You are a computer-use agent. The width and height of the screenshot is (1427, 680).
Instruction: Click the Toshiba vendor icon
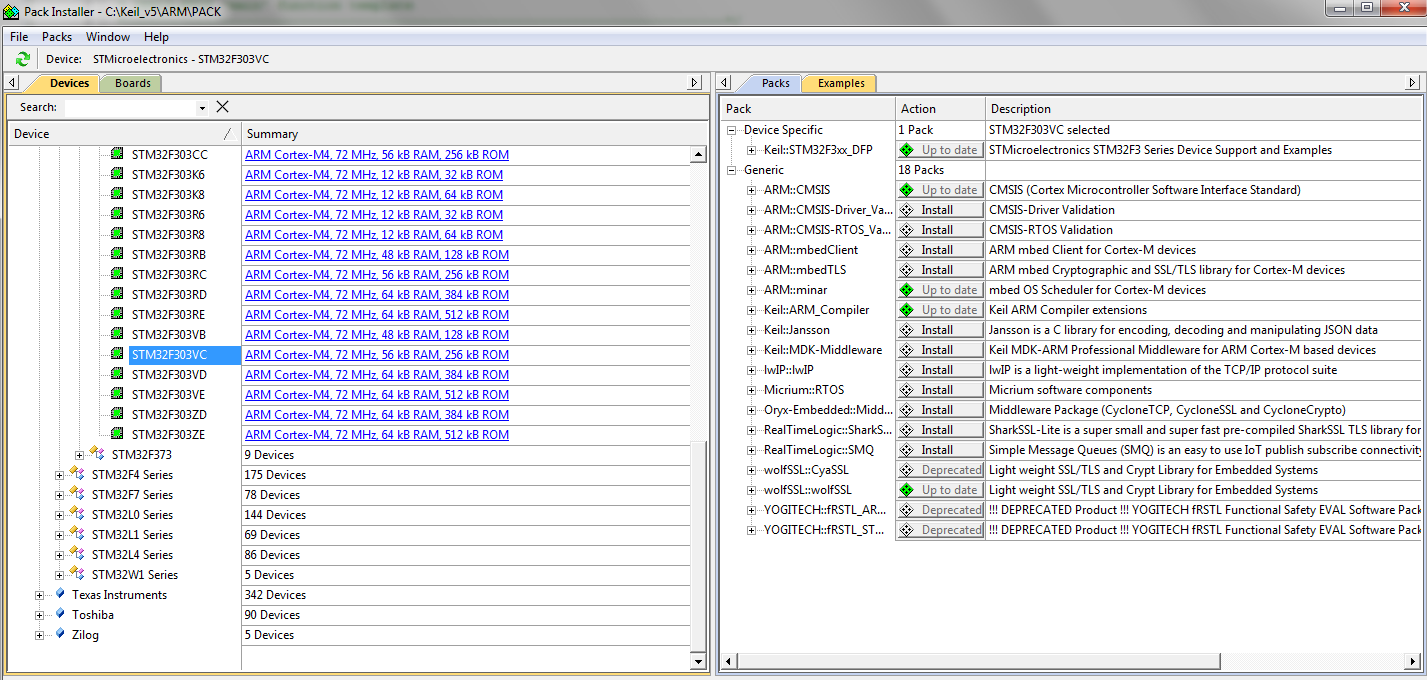click(x=60, y=614)
